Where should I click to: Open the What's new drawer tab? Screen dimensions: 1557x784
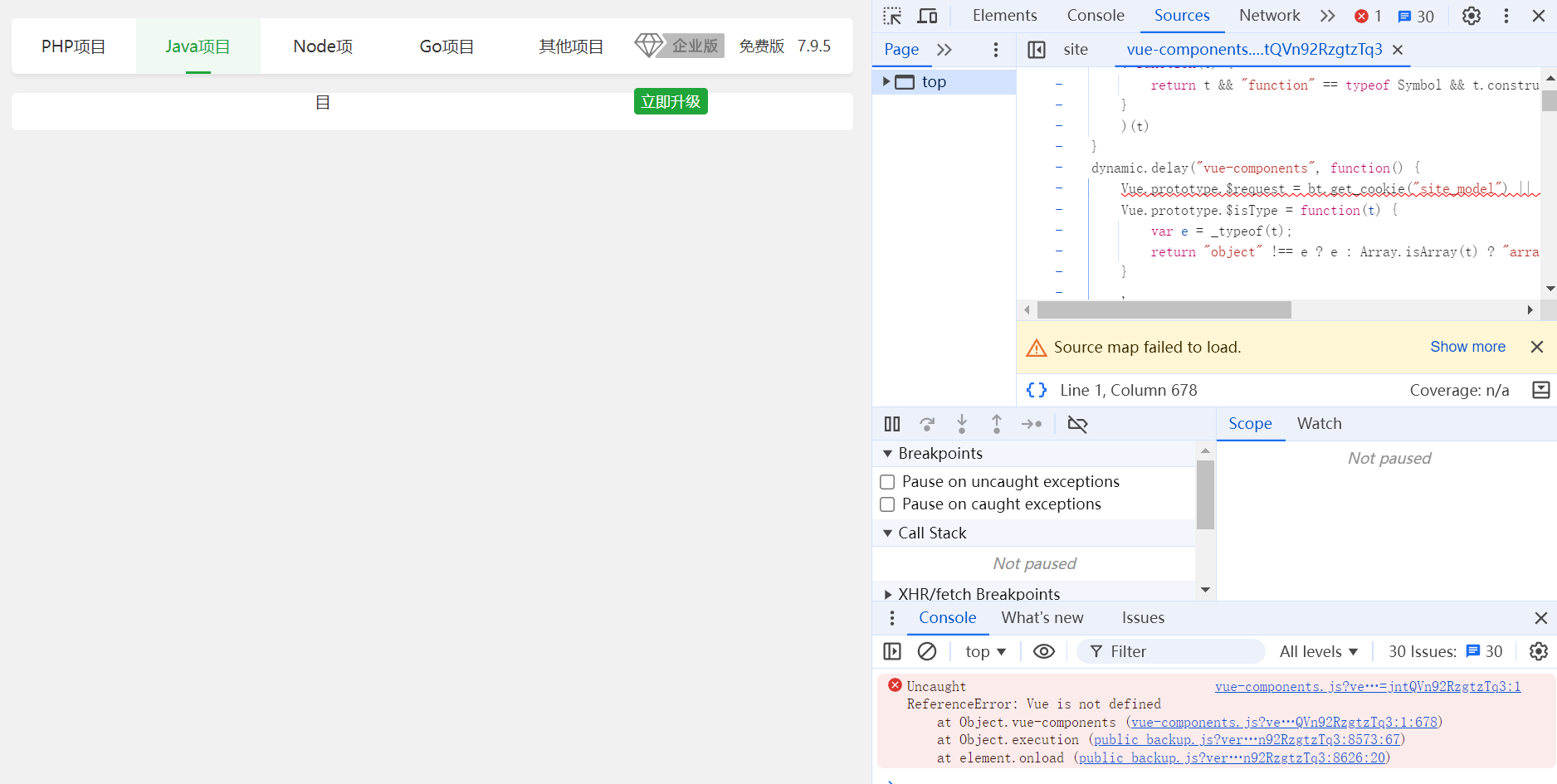[x=1042, y=618]
